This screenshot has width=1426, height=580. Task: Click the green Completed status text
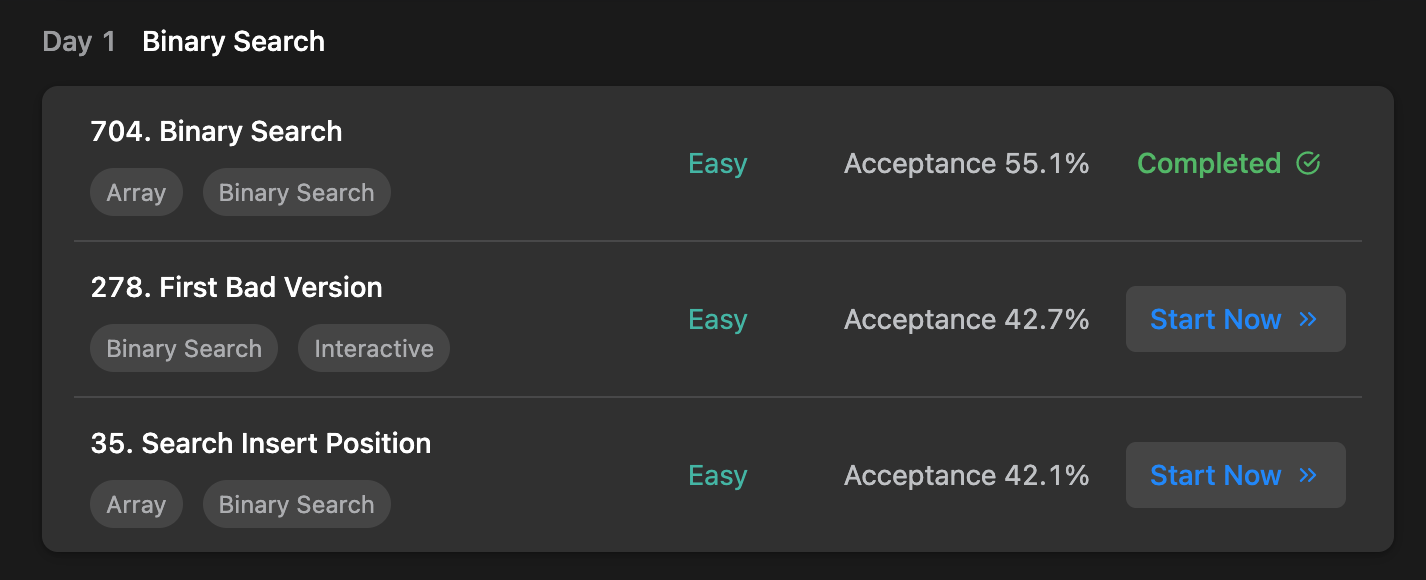tap(1209, 163)
